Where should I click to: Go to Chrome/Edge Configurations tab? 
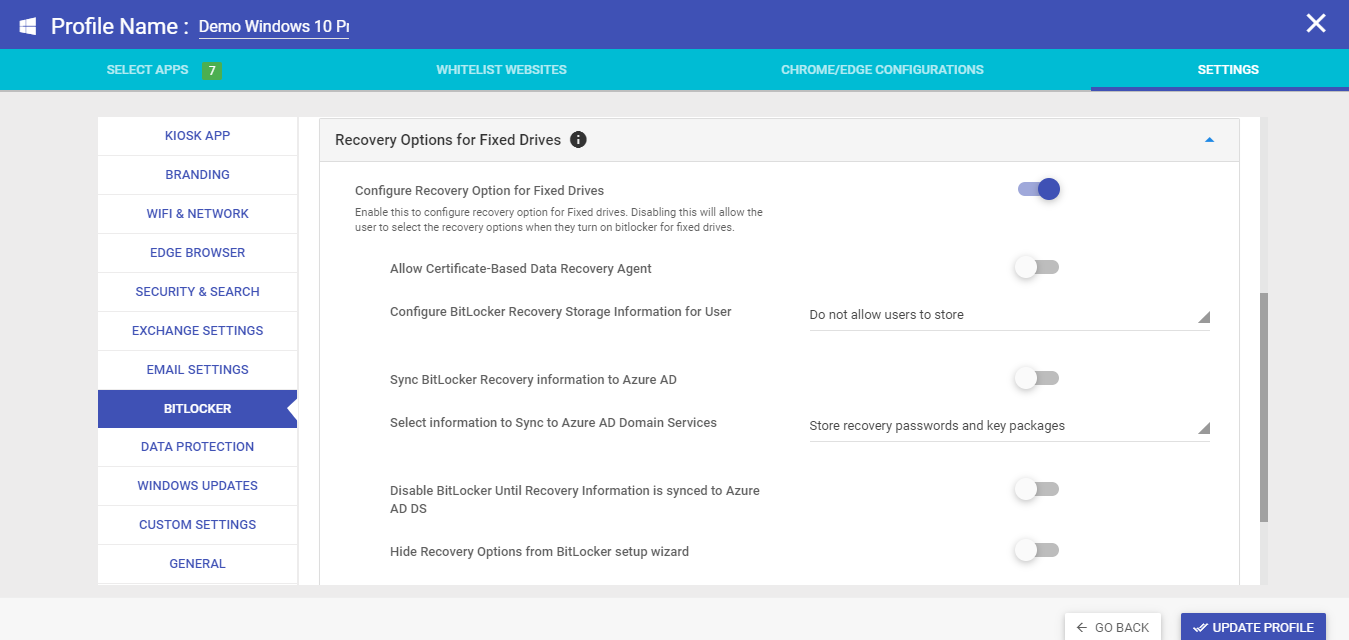882,70
